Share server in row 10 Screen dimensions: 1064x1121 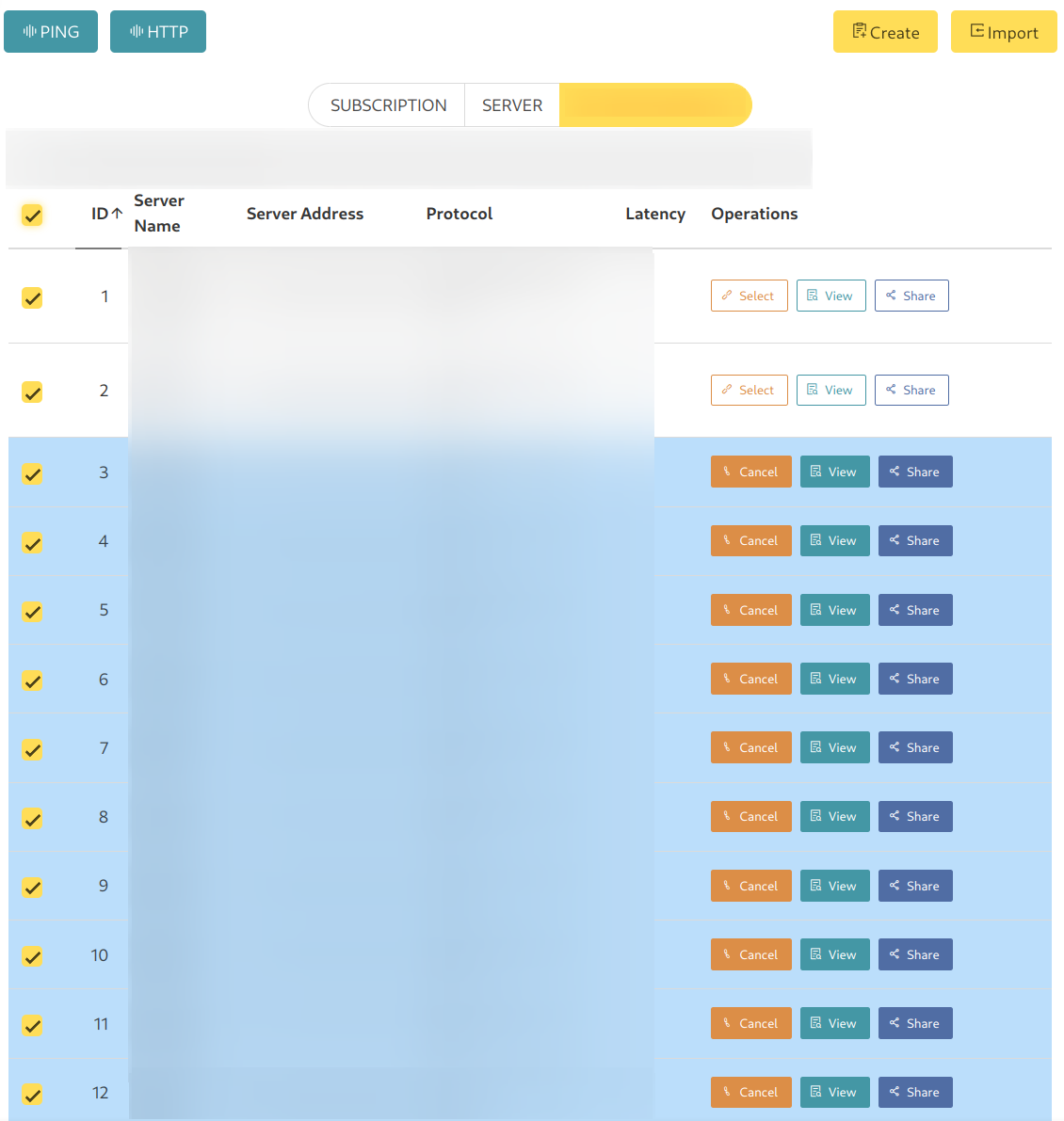[915, 954]
